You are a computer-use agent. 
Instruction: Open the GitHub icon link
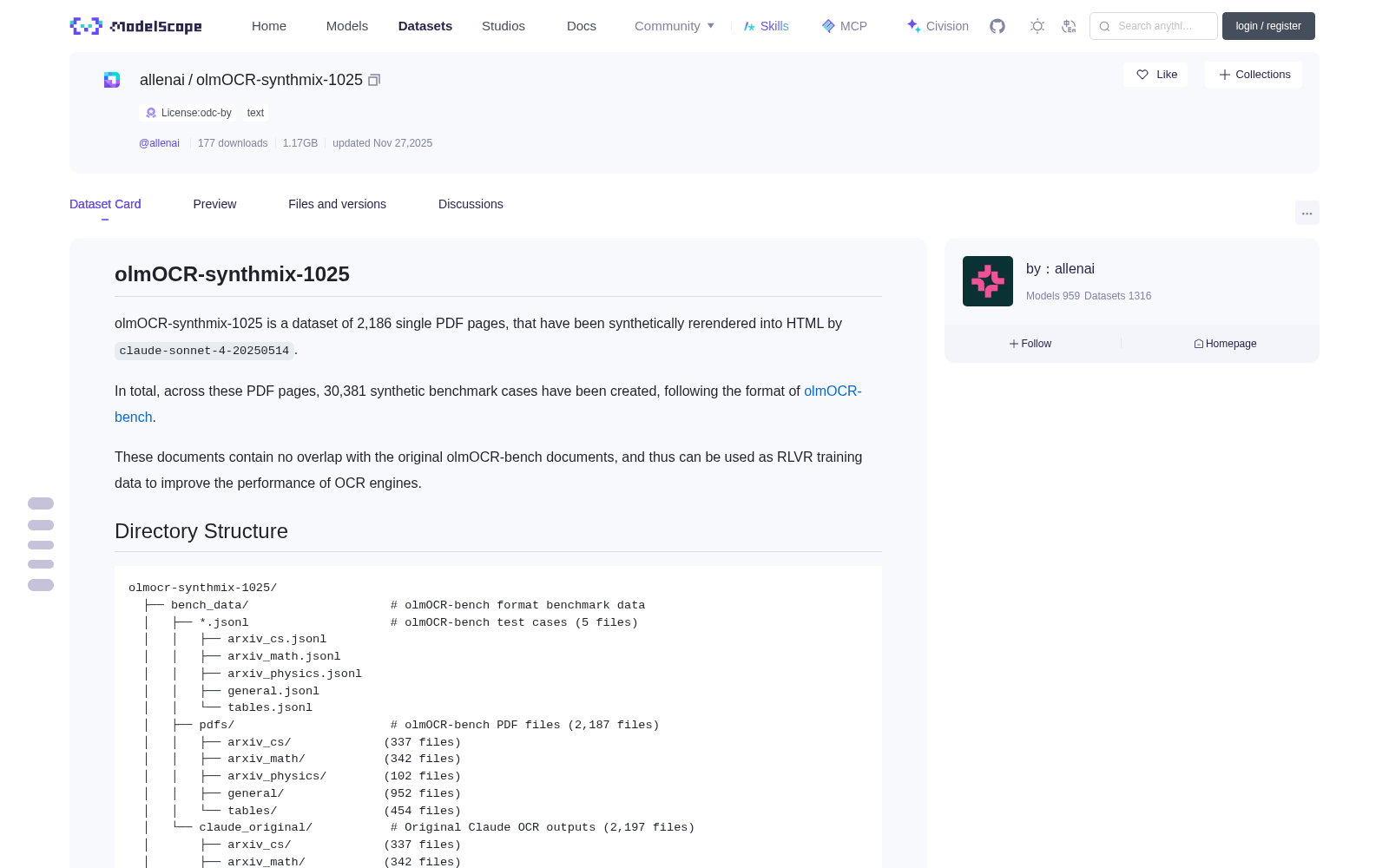(x=997, y=26)
